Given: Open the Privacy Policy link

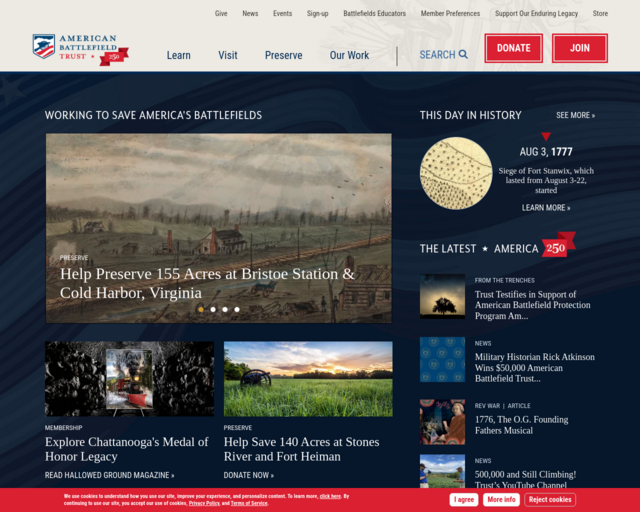Looking at the screenshot, I should (204, 503).
